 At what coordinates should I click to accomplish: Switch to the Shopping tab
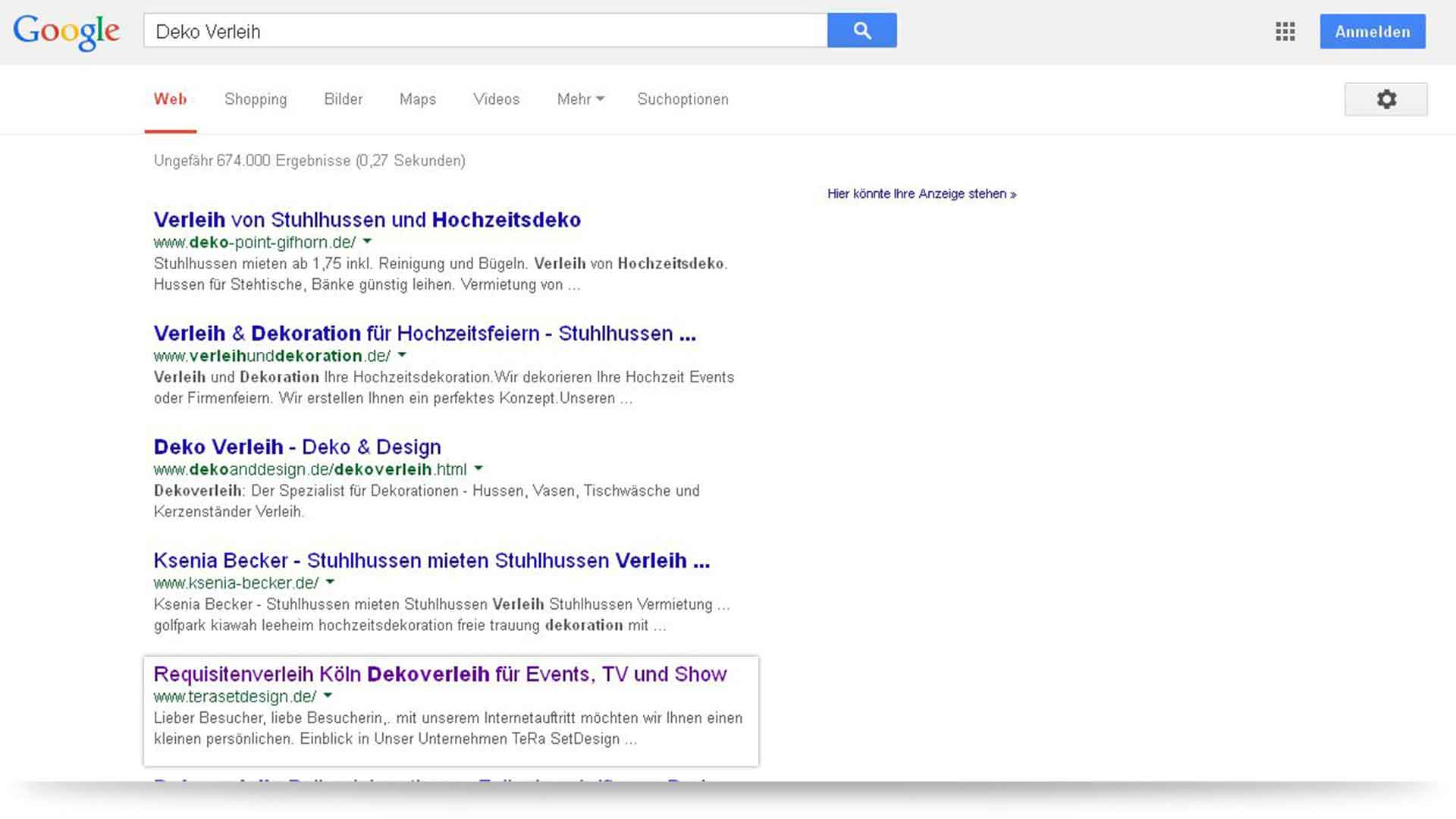pyautogui.click(x=256, y=99)
